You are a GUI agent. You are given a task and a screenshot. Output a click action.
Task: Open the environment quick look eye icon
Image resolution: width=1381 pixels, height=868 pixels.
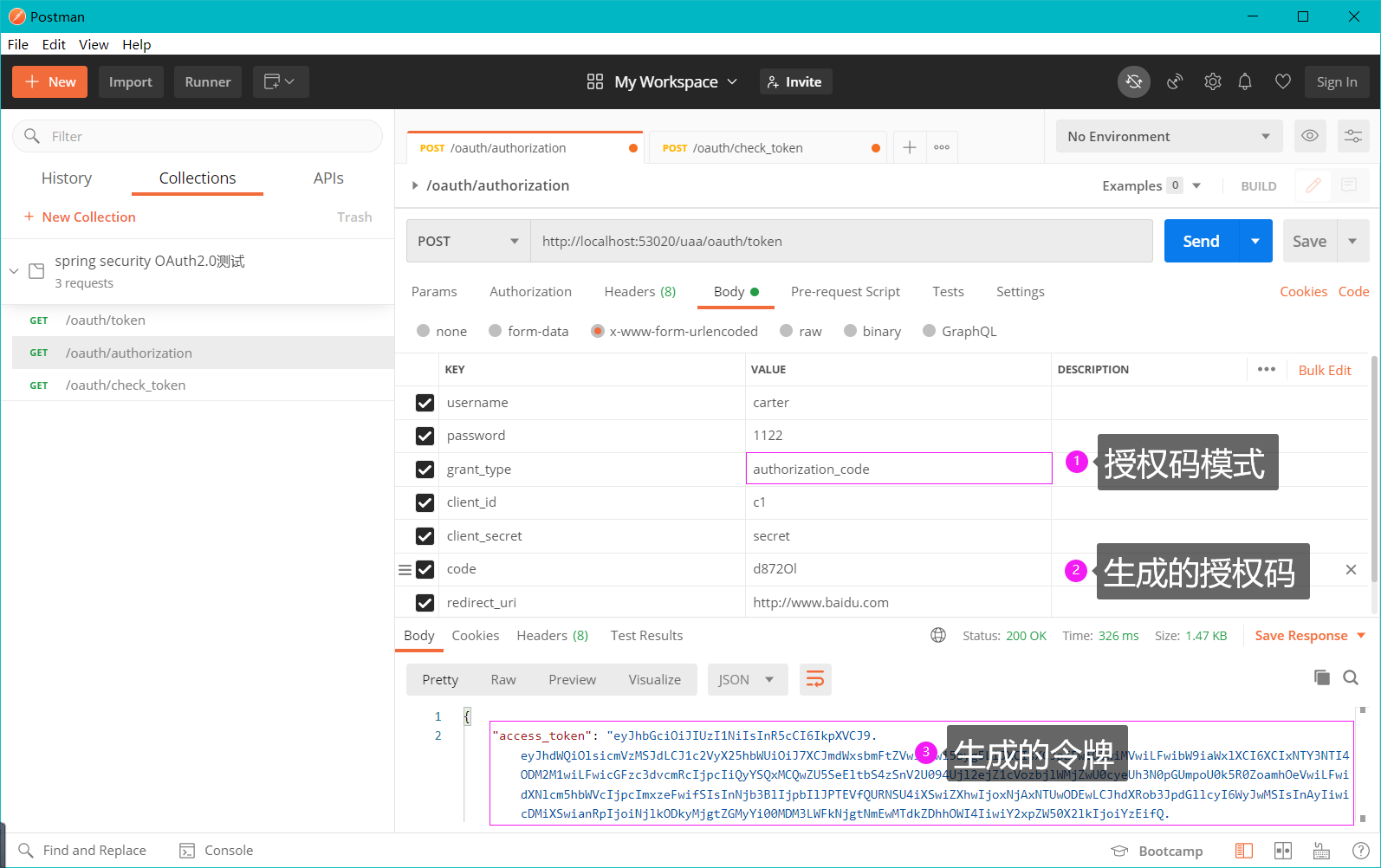(1310, 136)
